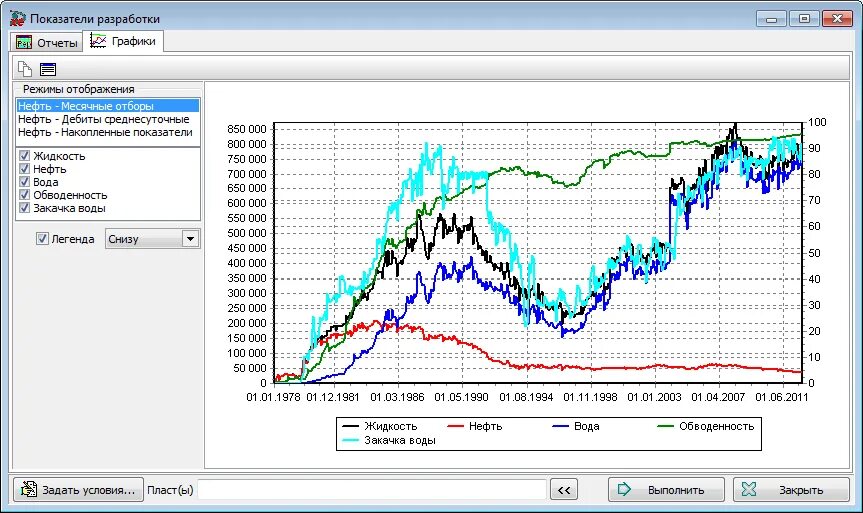Click the Нефть legend entry
863x513 pixels.
(475, 426)
